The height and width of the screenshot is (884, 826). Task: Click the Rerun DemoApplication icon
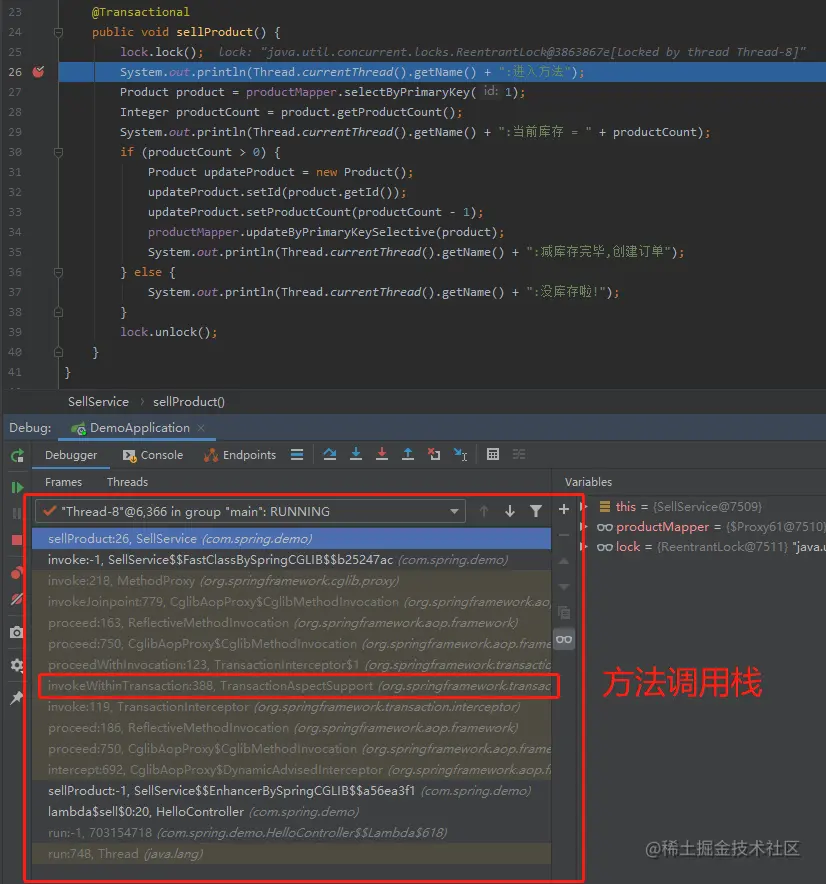point(17,456)
